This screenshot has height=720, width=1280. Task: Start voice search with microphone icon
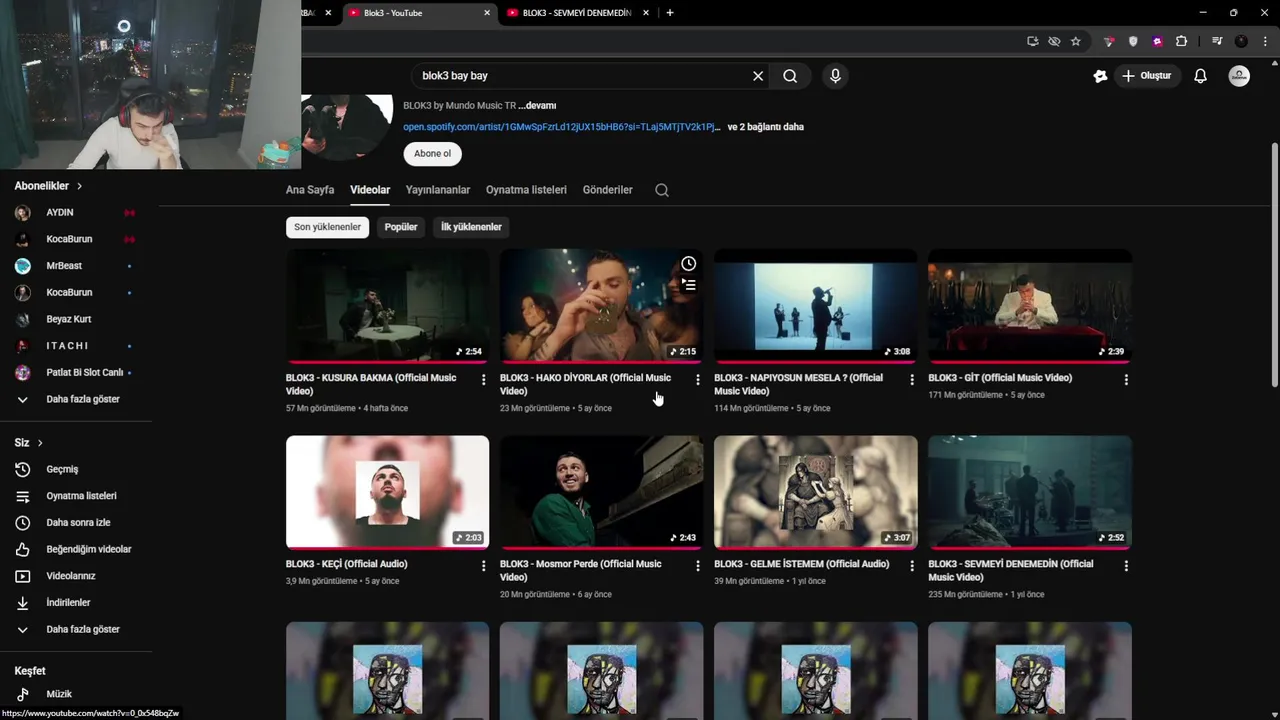coord(835,76)
